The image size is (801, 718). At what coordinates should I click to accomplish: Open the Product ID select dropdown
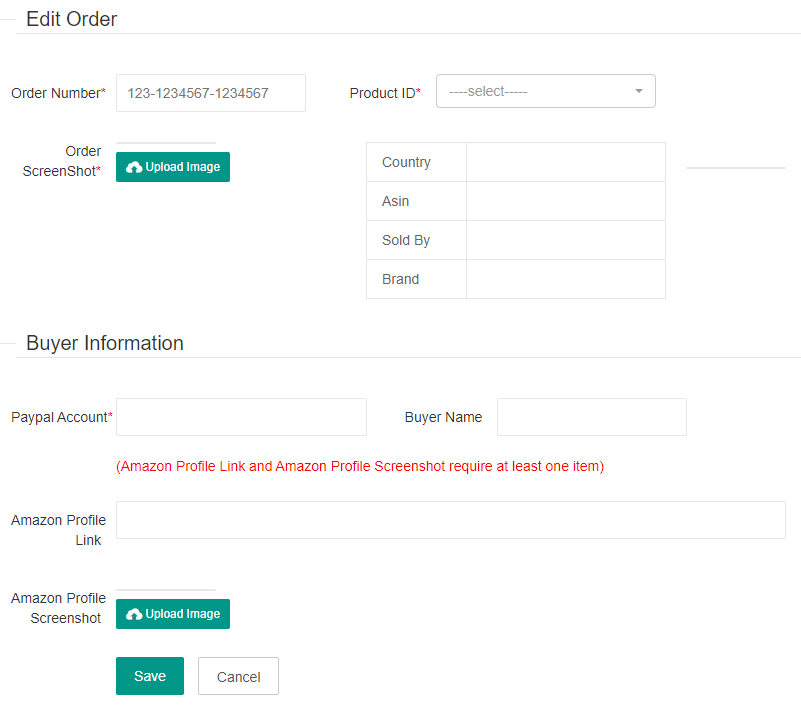(x=546, y=91)
